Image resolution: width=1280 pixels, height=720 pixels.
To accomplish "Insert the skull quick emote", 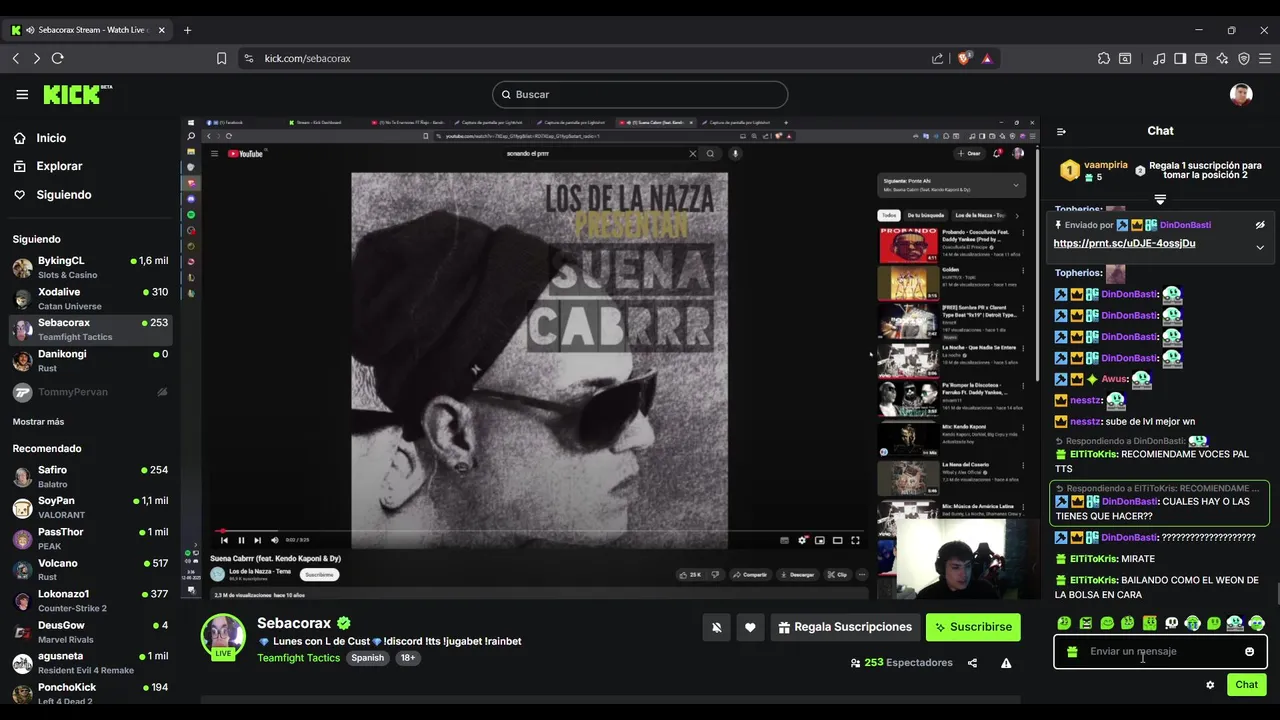I will coord(1171,623).
